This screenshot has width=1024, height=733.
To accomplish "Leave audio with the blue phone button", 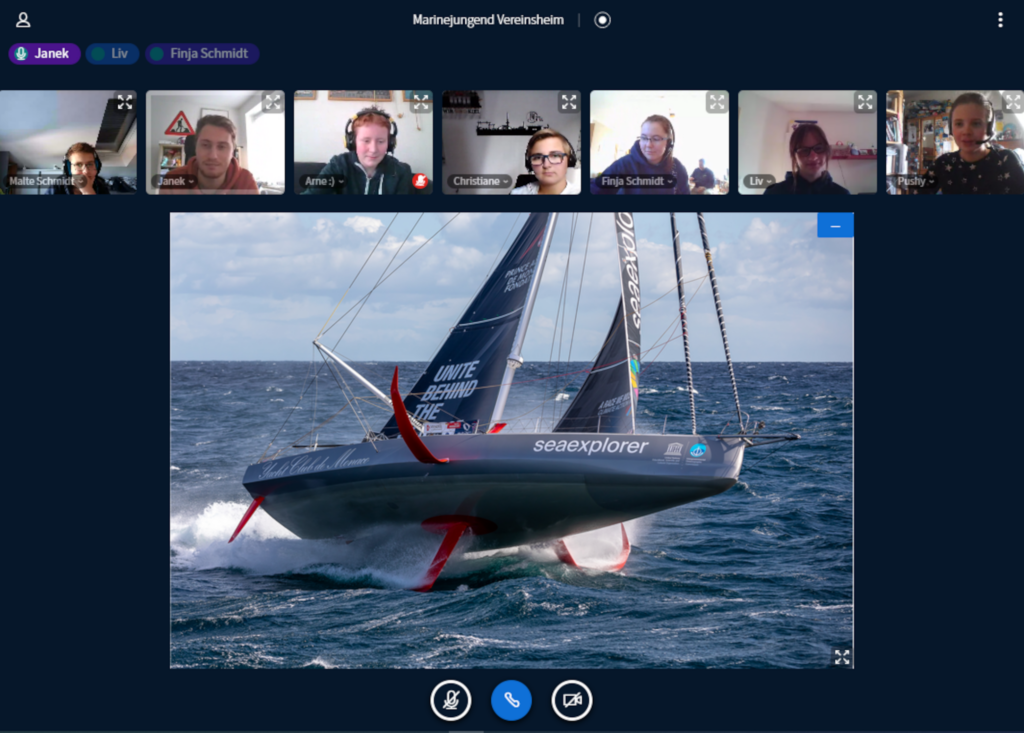I will (x=511, y=700).
